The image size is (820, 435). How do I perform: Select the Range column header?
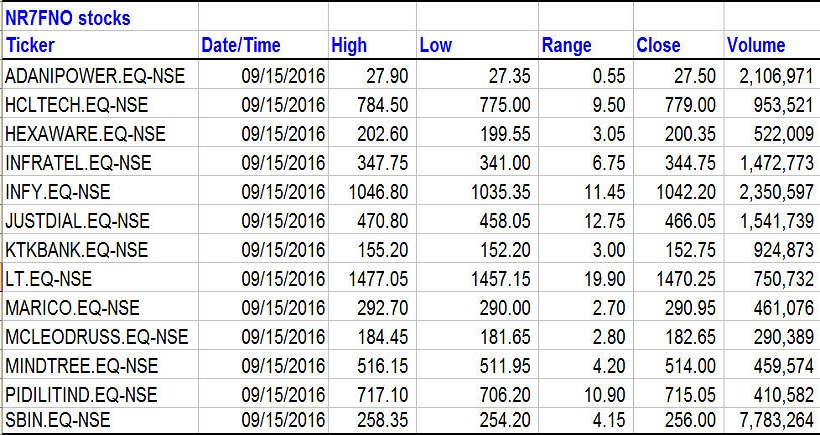point(566,45)
